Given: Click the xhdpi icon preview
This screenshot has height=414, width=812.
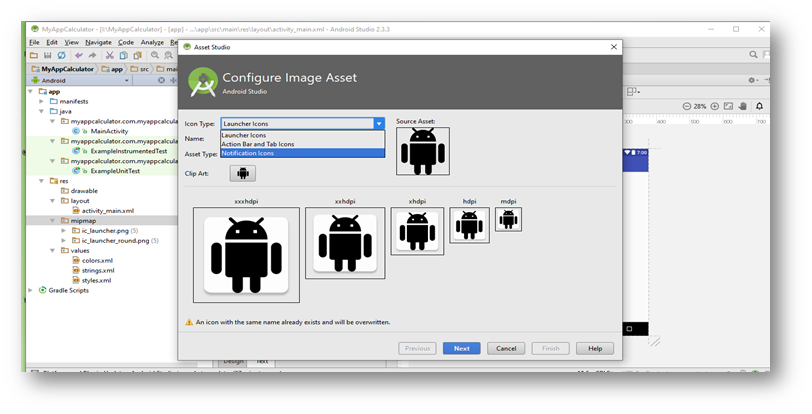Looking at the screenshot, I should [x=417, y=231].
